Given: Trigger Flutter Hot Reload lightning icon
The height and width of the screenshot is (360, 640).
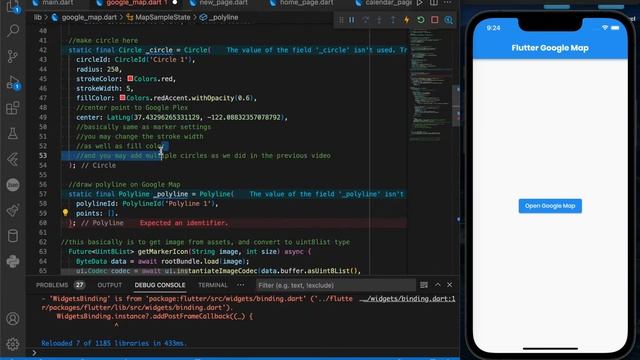Looking at the screenshot, I should coord(407,20).
